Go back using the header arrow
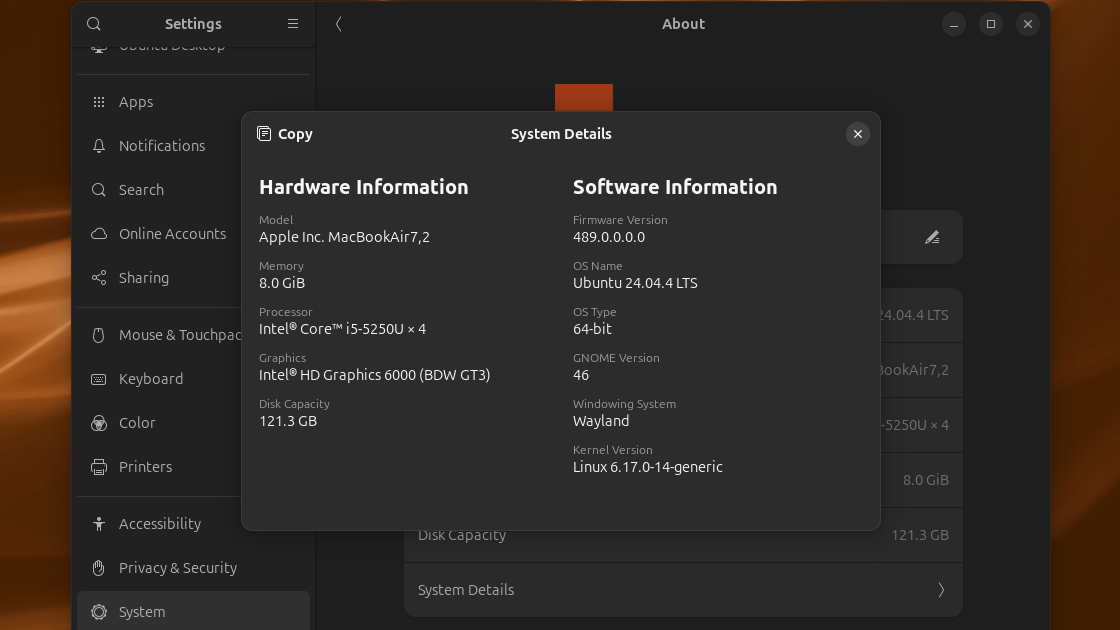 coord(339,24)
